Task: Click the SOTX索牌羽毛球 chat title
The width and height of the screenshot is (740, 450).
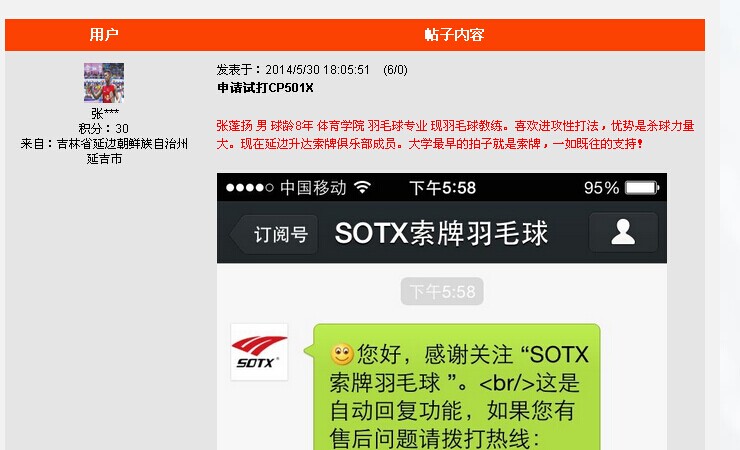Action: pyautogui.click(x=441, y=233)
